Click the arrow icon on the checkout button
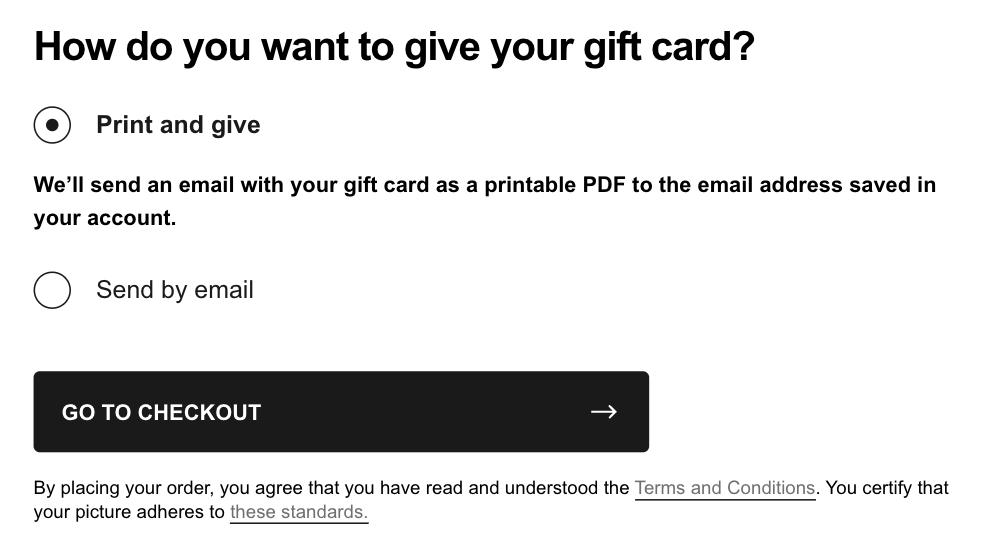The height and width of the screenshot is (555, 993). tap(603, 412)
